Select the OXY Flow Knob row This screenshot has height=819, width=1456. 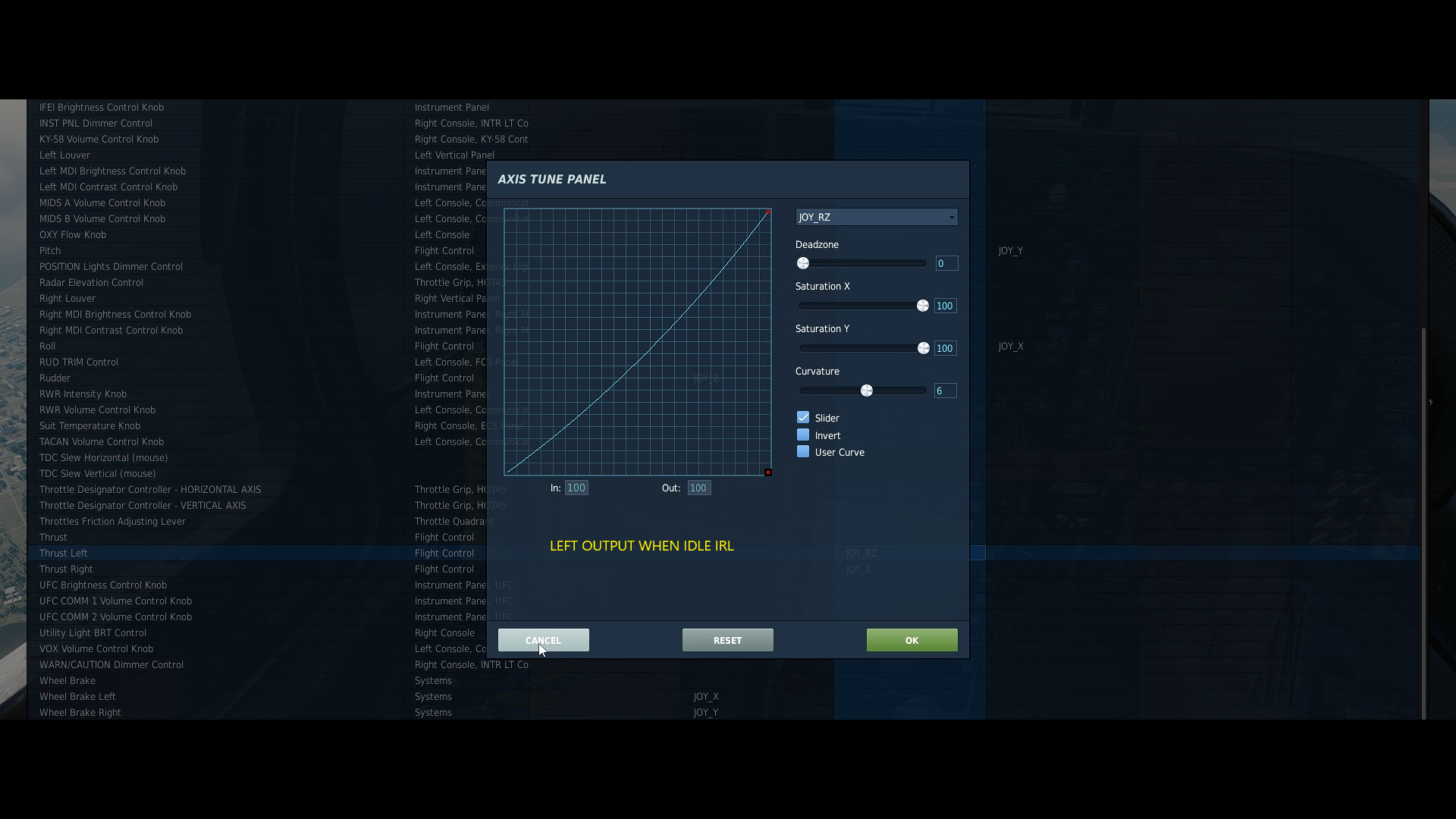coord(723,234)
